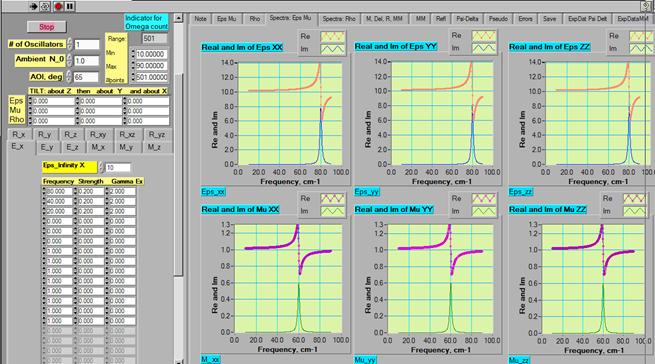
Task: Click the red Abort Execution icon
Action: coord(58,6)
